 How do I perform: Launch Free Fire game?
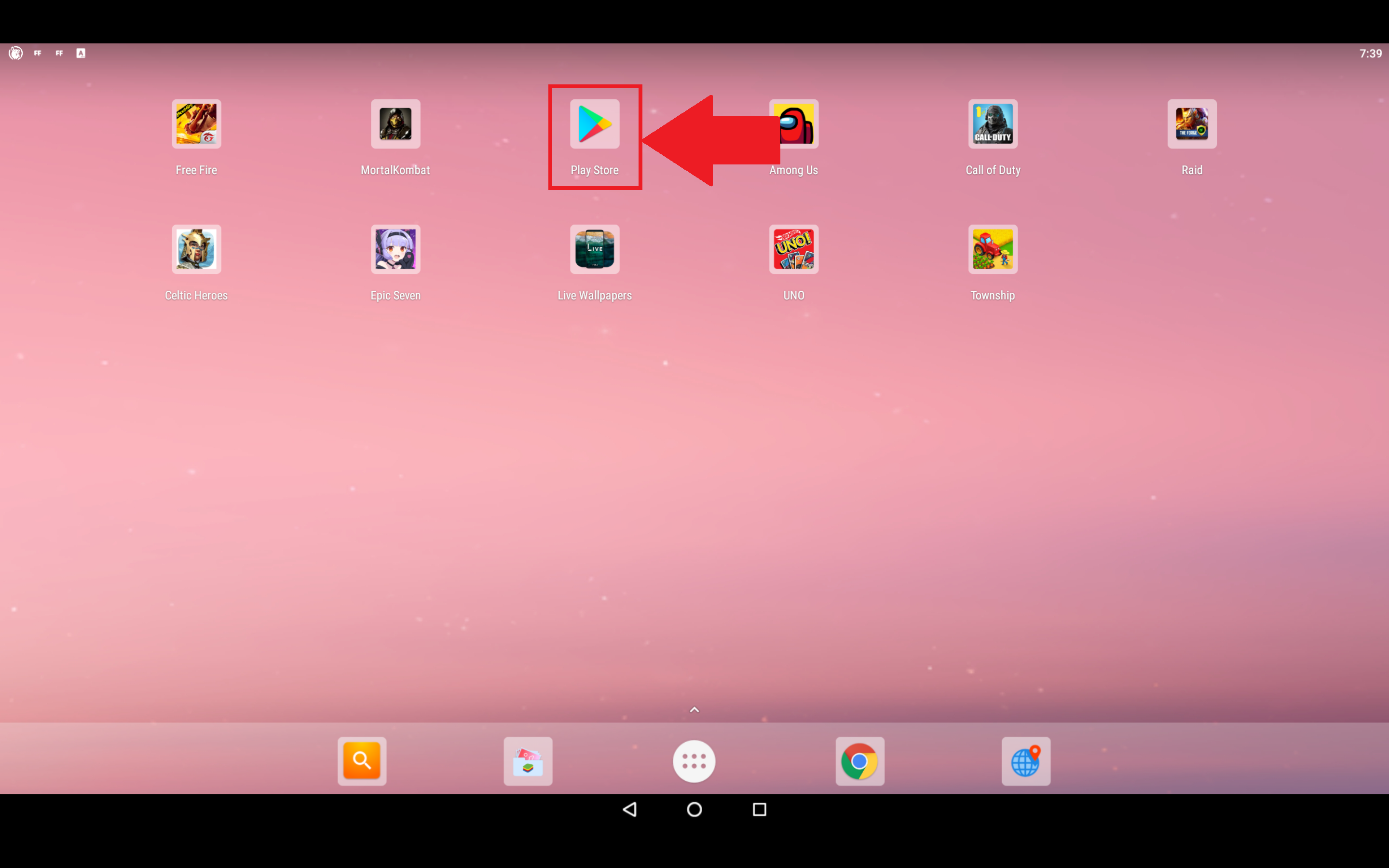(x=196, y=123)
